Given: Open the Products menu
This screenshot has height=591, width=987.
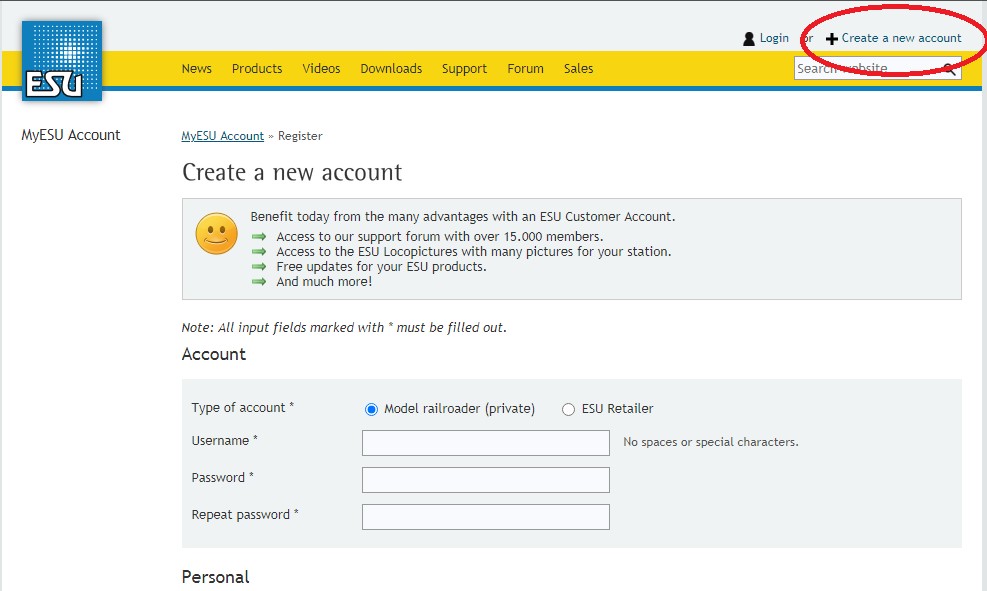Looking at the screenshot, I should (x=257, y=69).
